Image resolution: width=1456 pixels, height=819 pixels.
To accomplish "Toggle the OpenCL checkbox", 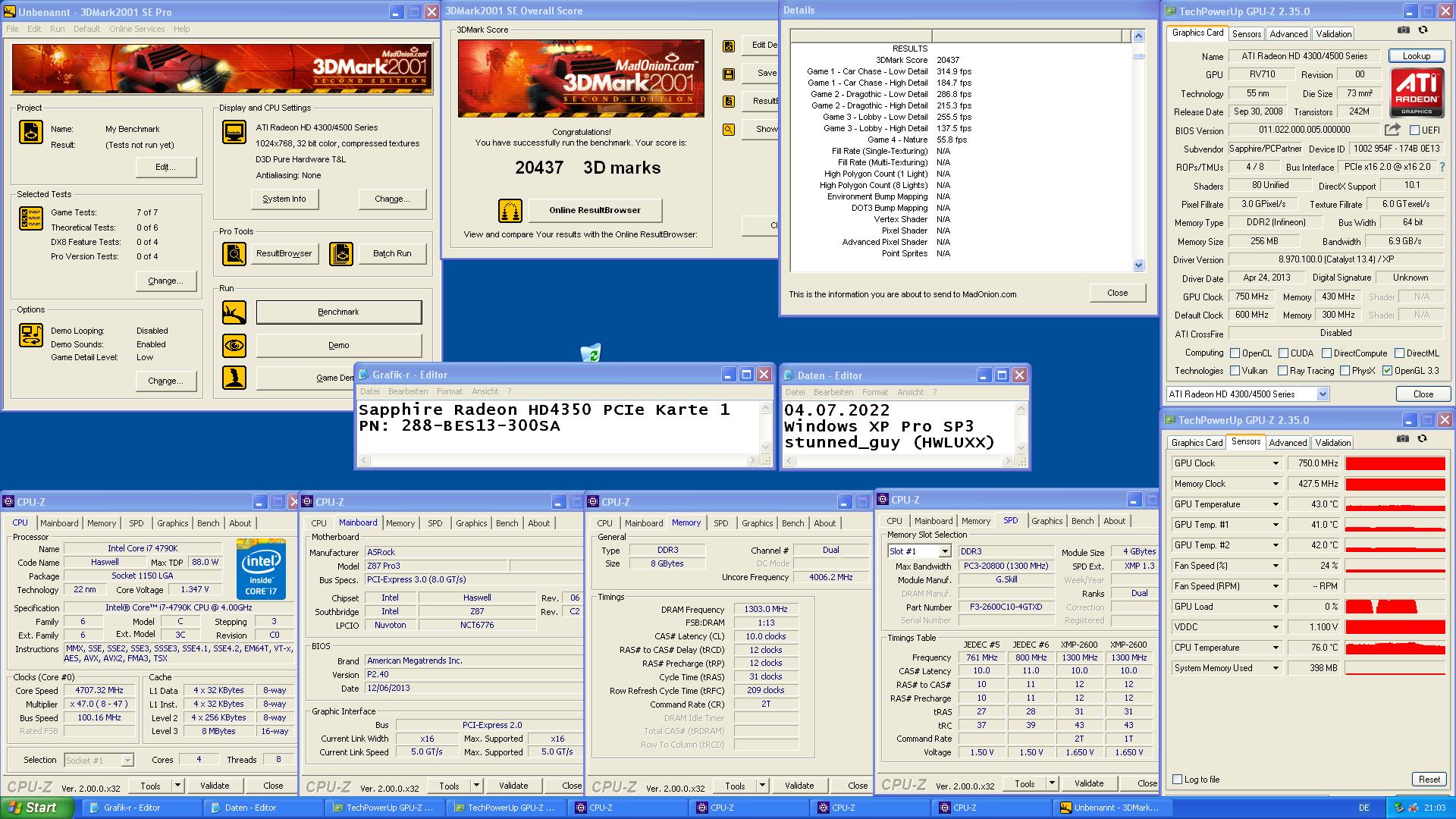I will pyautogui.click(x=1235, y=353).
